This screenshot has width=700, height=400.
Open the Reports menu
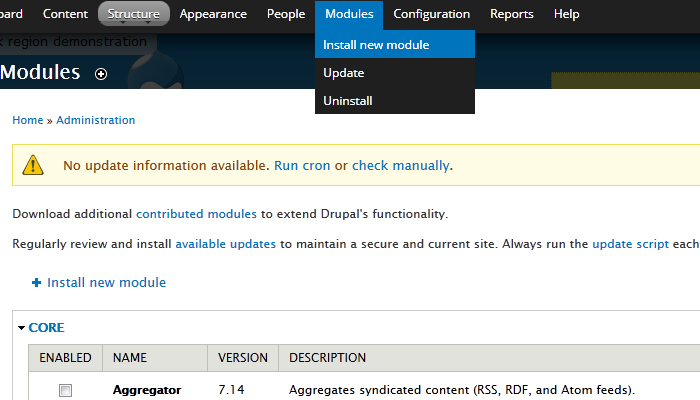(512, 14)
